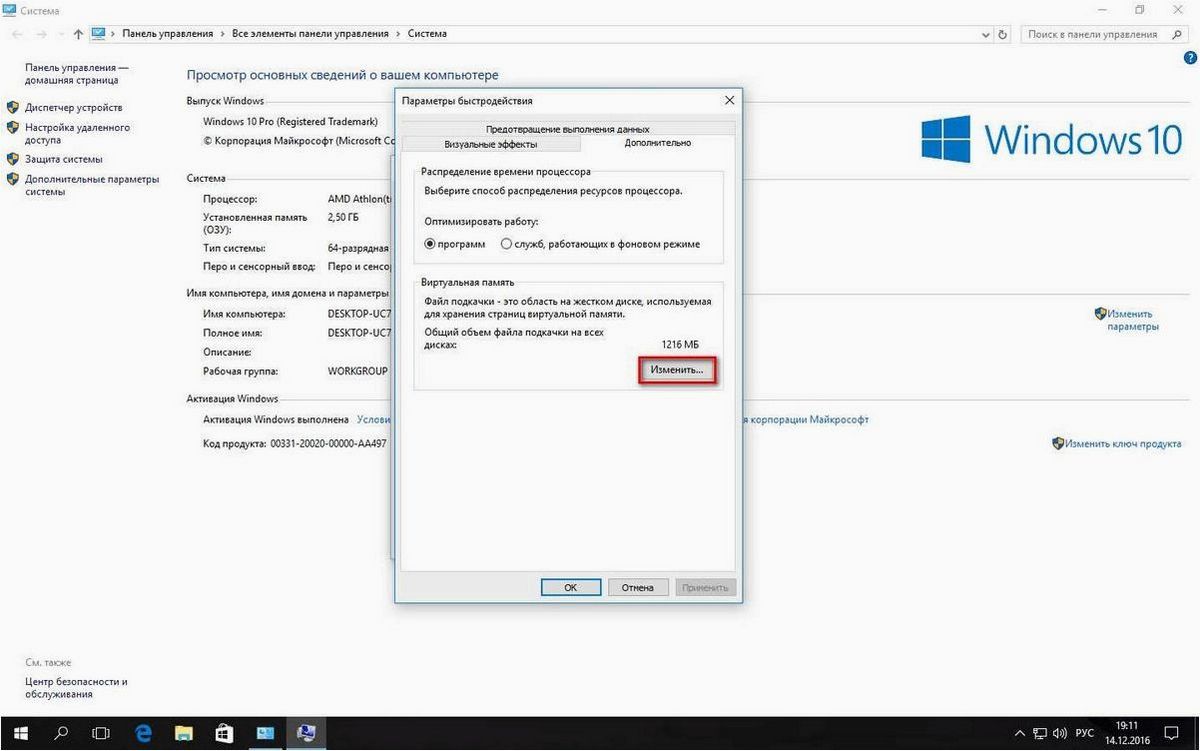This screenshot has height=751, width=1200.
Task: Click the Система window title icon
Action: pyautogui.click(x=11, y=10)
